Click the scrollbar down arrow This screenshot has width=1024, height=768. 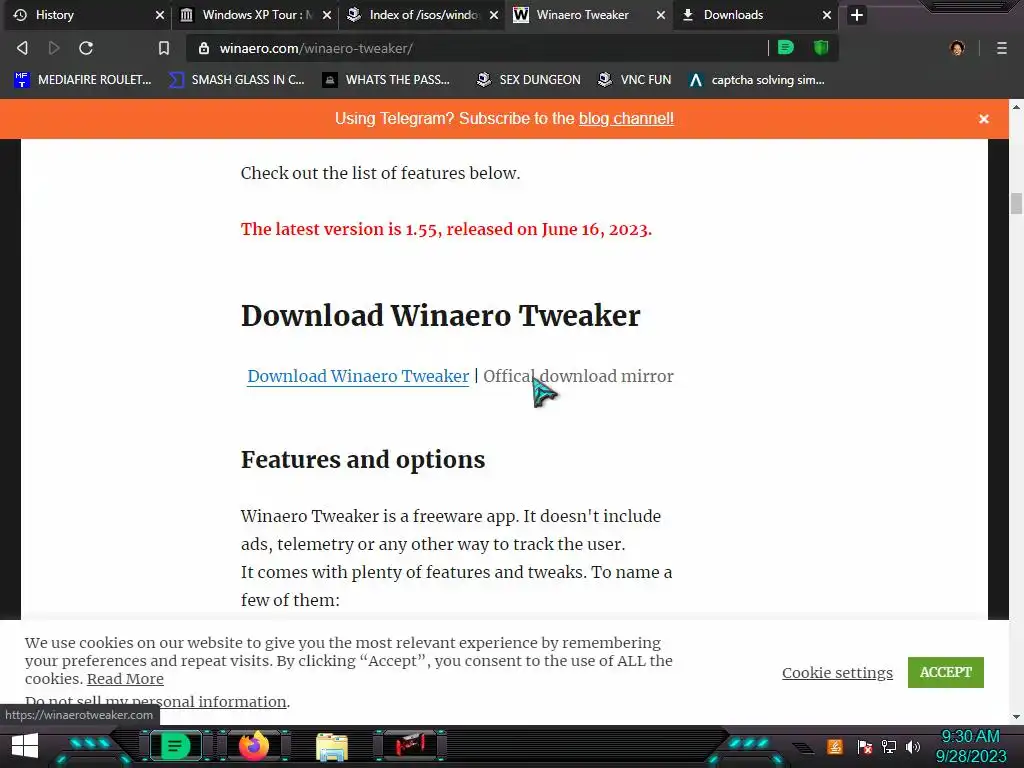point(1016,716)
